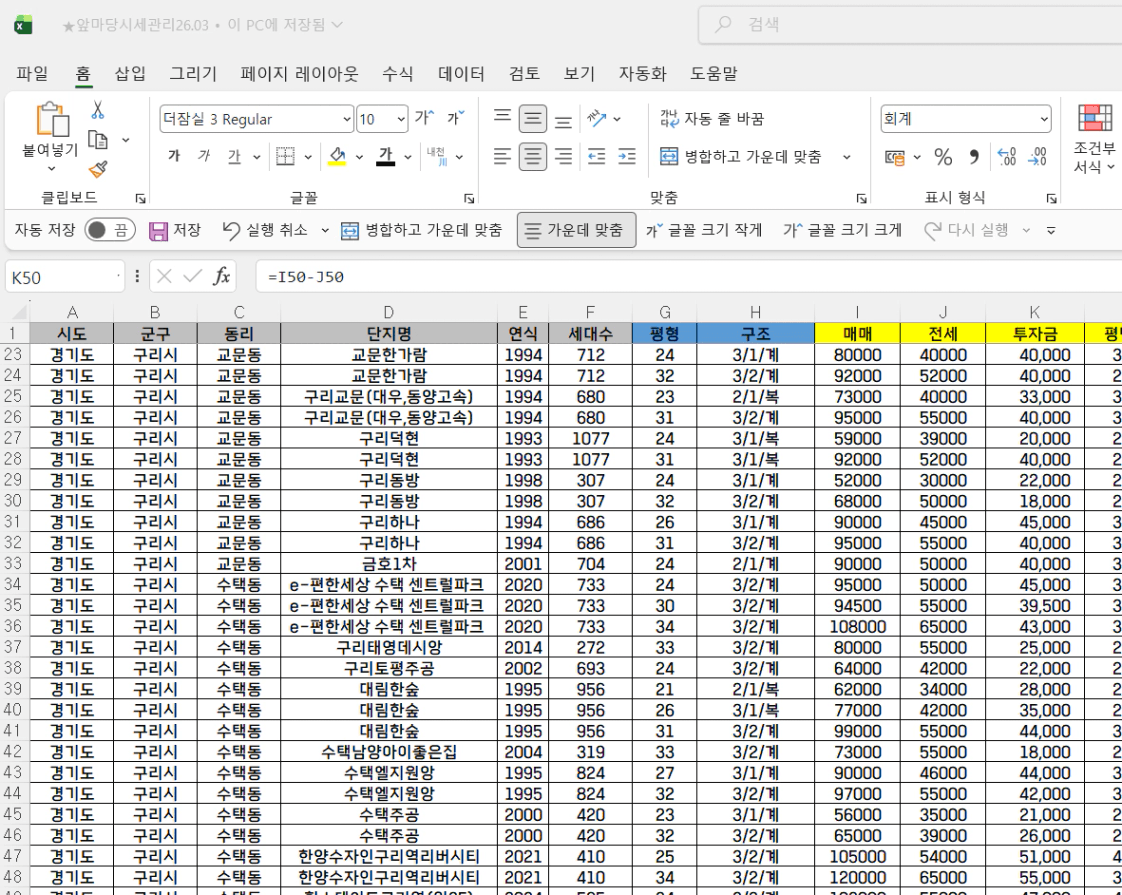The image size is (1122, 895).
Task: Open the font name dropdown
Action: (347, 120)
